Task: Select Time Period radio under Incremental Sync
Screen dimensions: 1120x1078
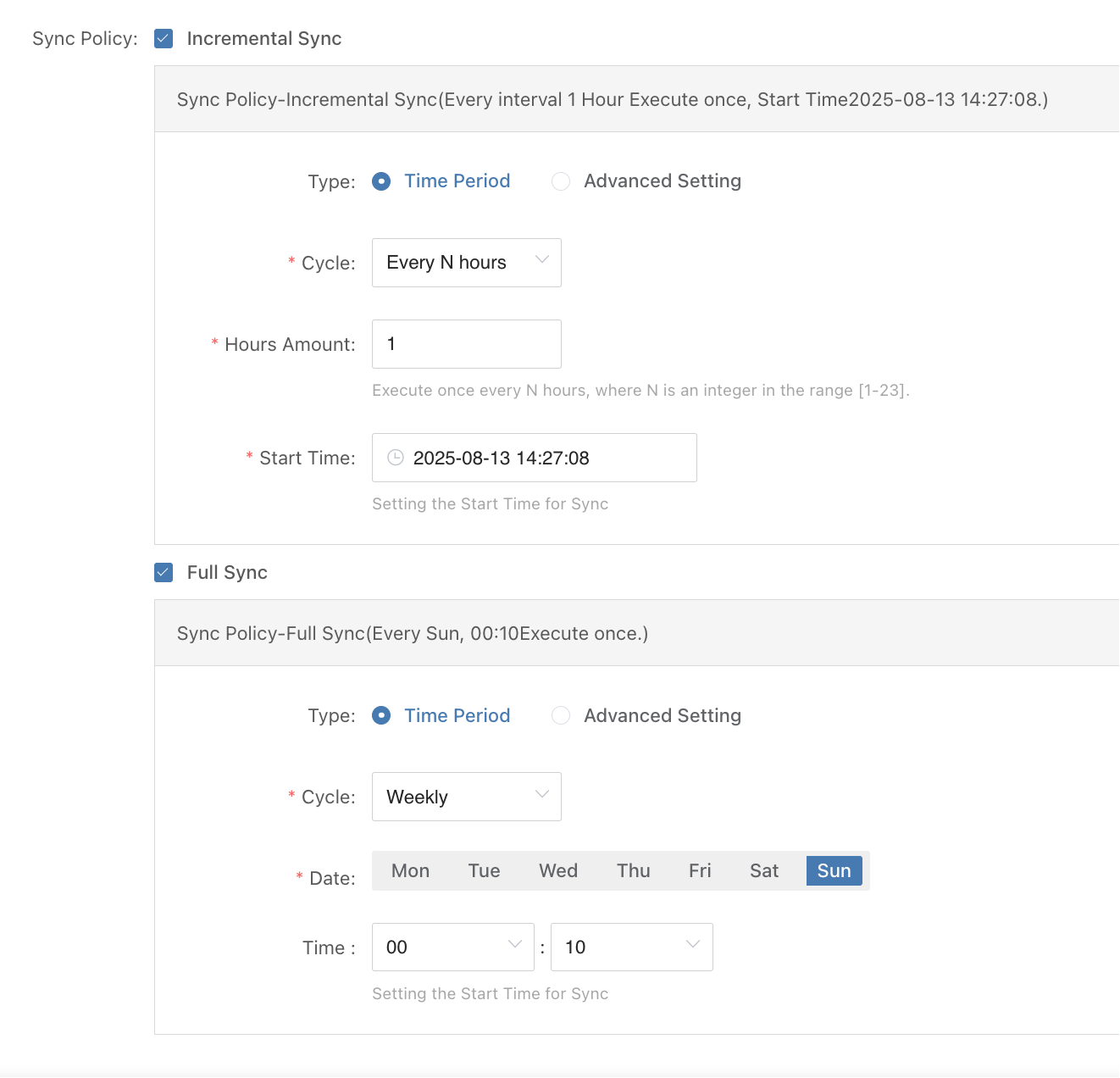Action: tap(381, 181)
